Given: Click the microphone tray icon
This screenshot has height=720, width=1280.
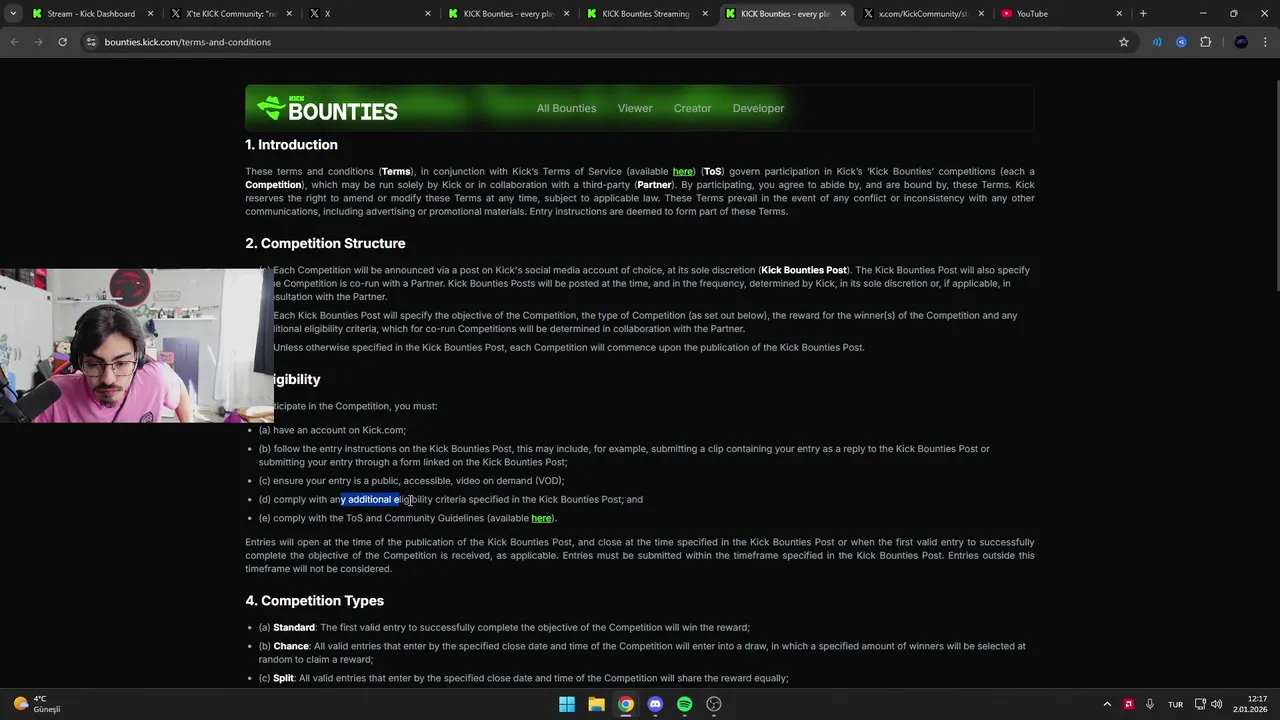Looking at the screenshot, I should coord(1150,704).
